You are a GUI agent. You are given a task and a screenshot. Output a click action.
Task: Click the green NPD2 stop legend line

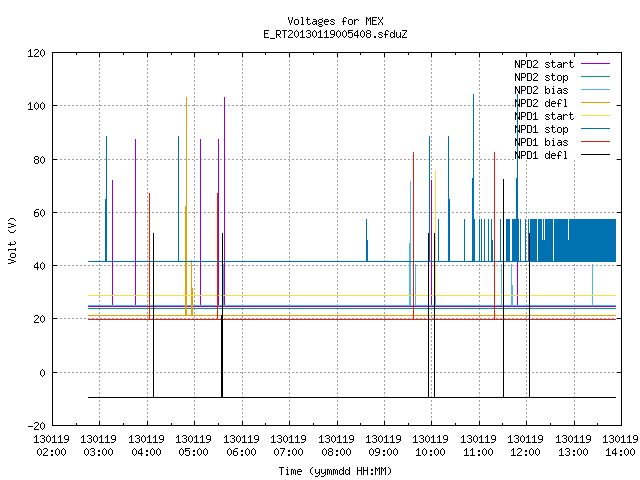[595, 77]
